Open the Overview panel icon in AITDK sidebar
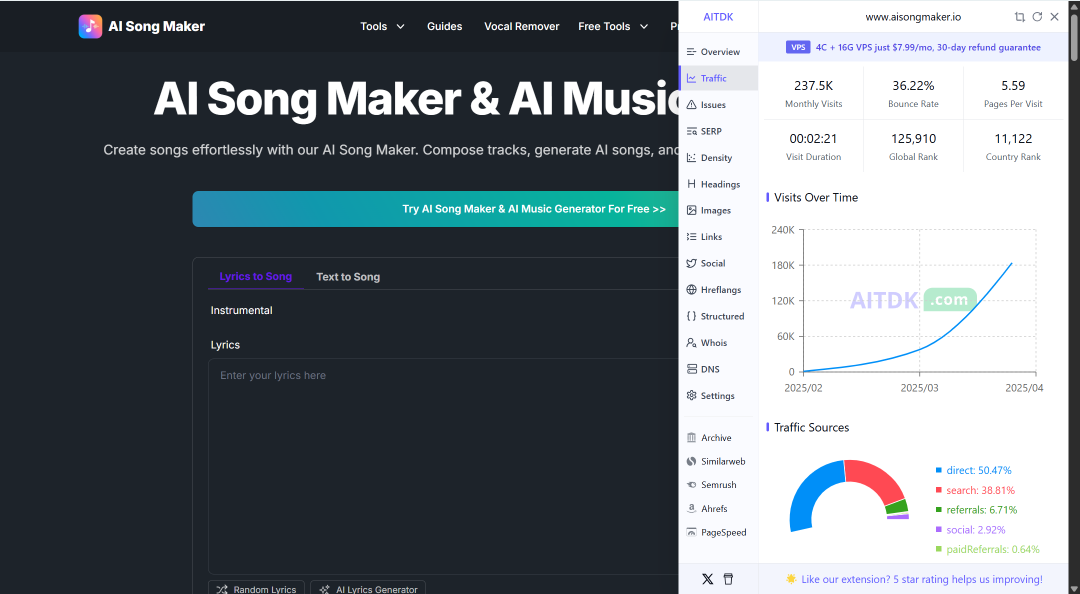This screenshot has width=1080, height=594. [692, 52]
